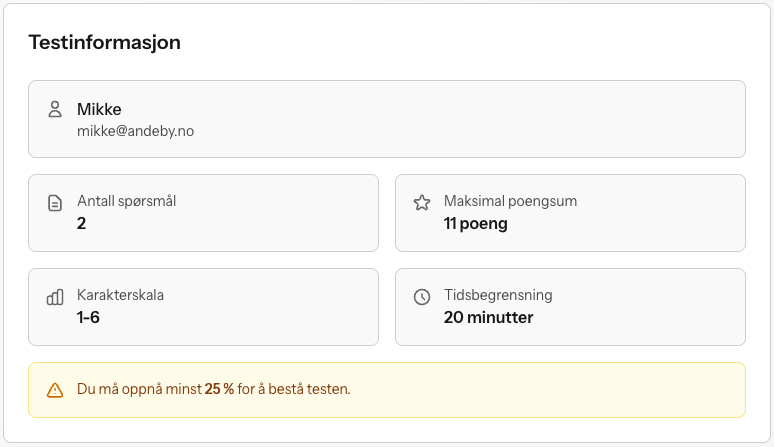
Task: Select the 11 poeng value
Action: [x=475, y=223]
